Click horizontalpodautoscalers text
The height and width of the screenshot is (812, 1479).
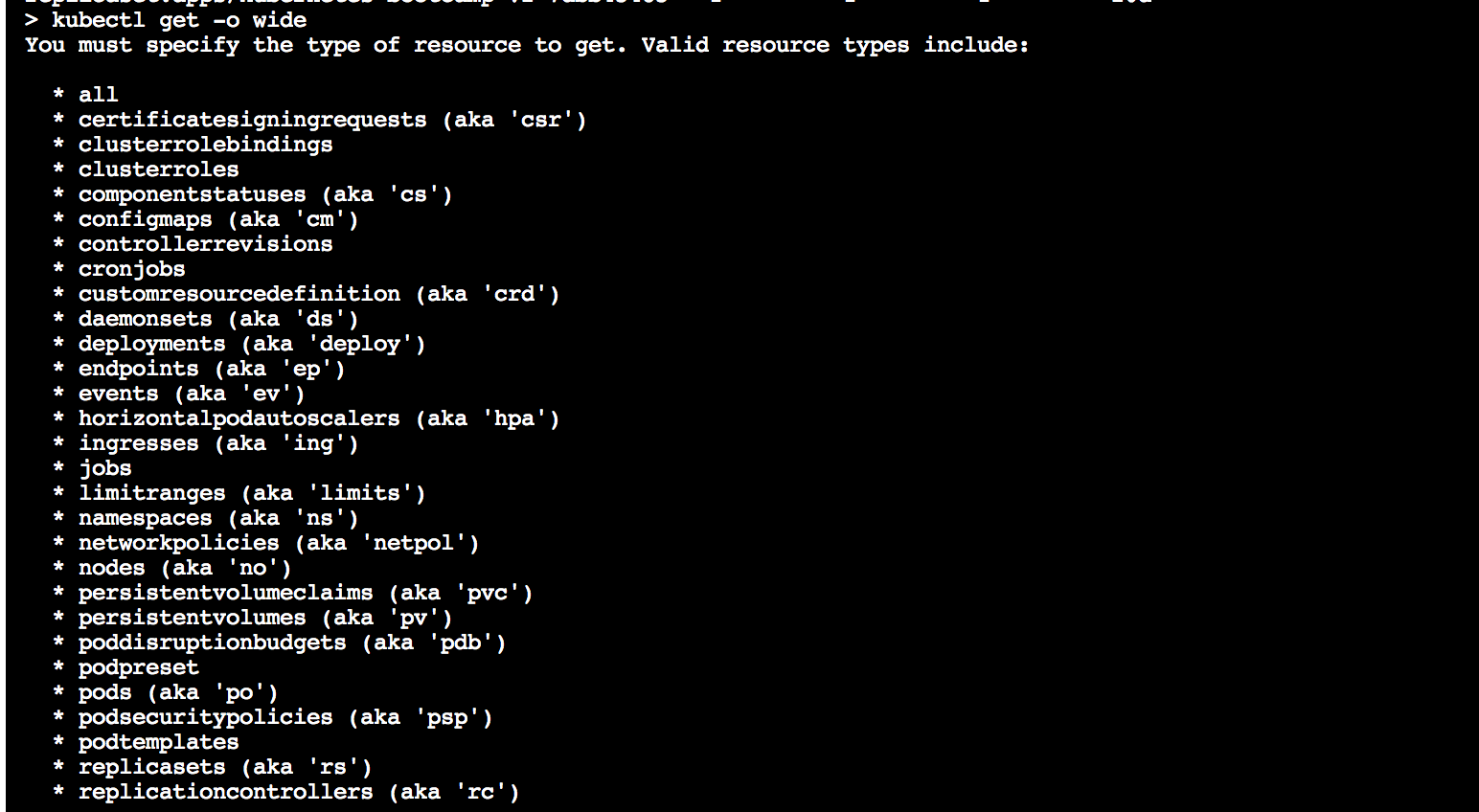coord(239,418)
